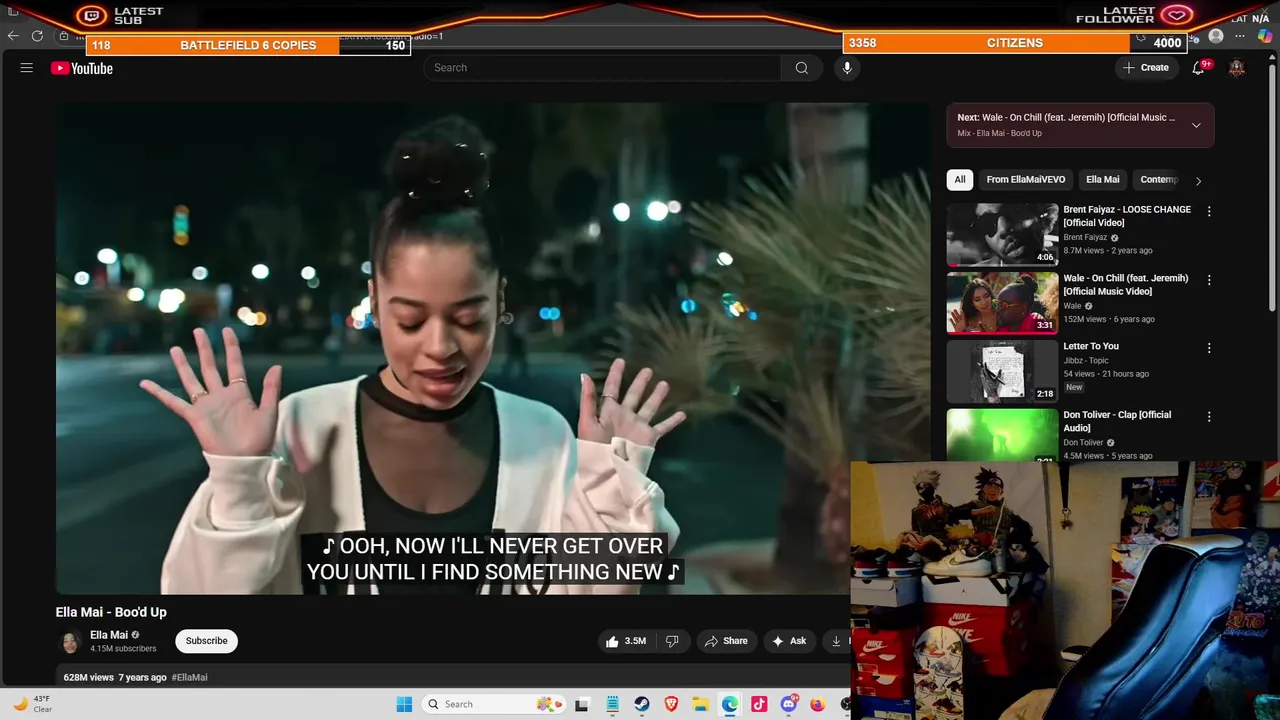This screenshot has height=720, width=1280.
Task: Click the Create button
Action: 1146,68
